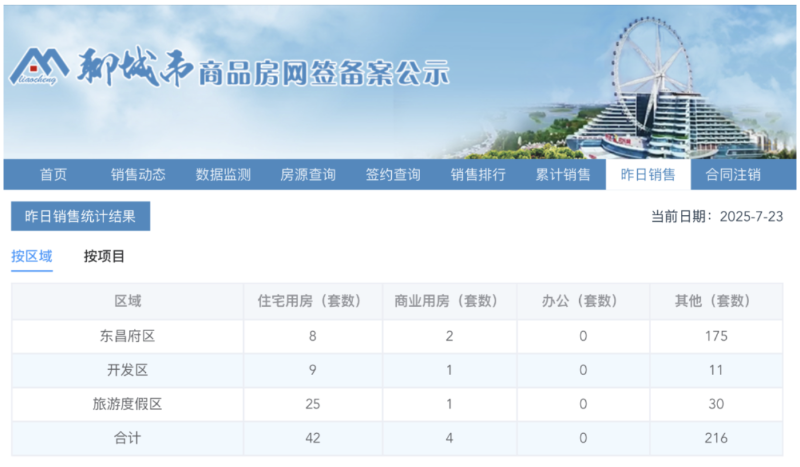Go to 数据监测 in the navigation bar
Viewport: 800px width, 467px height.
223,175
